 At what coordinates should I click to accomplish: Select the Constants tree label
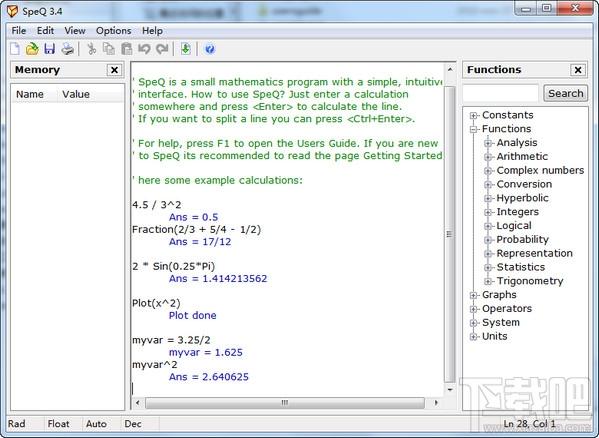[x=507, y=115]
